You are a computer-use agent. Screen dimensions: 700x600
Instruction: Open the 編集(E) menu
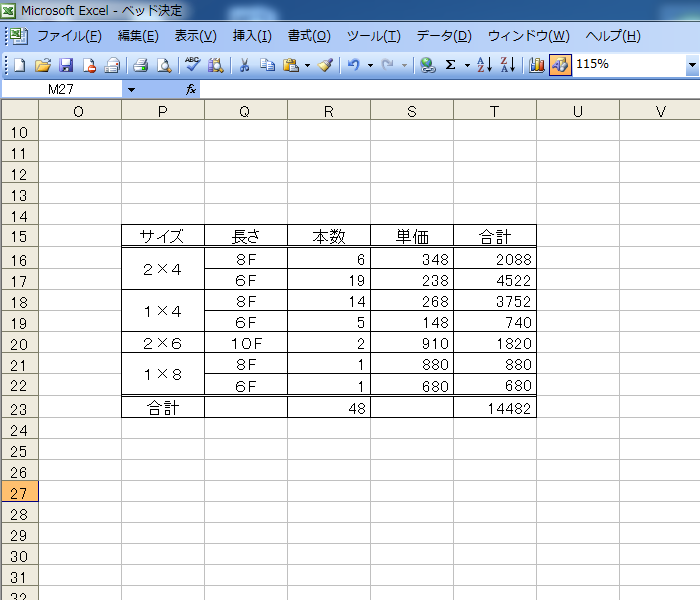(138, 36)
